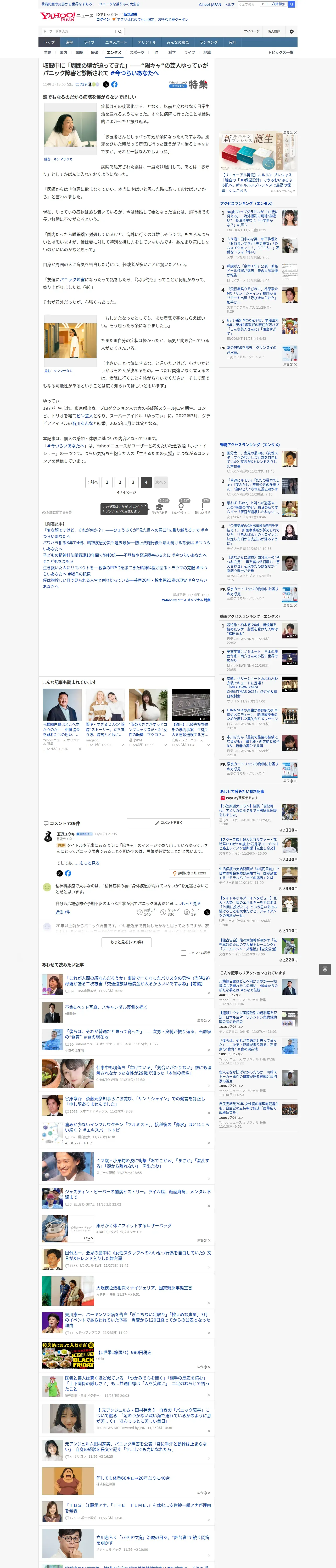Expand 田辺ユウキ comment with もっと見る

pos(90,863)
